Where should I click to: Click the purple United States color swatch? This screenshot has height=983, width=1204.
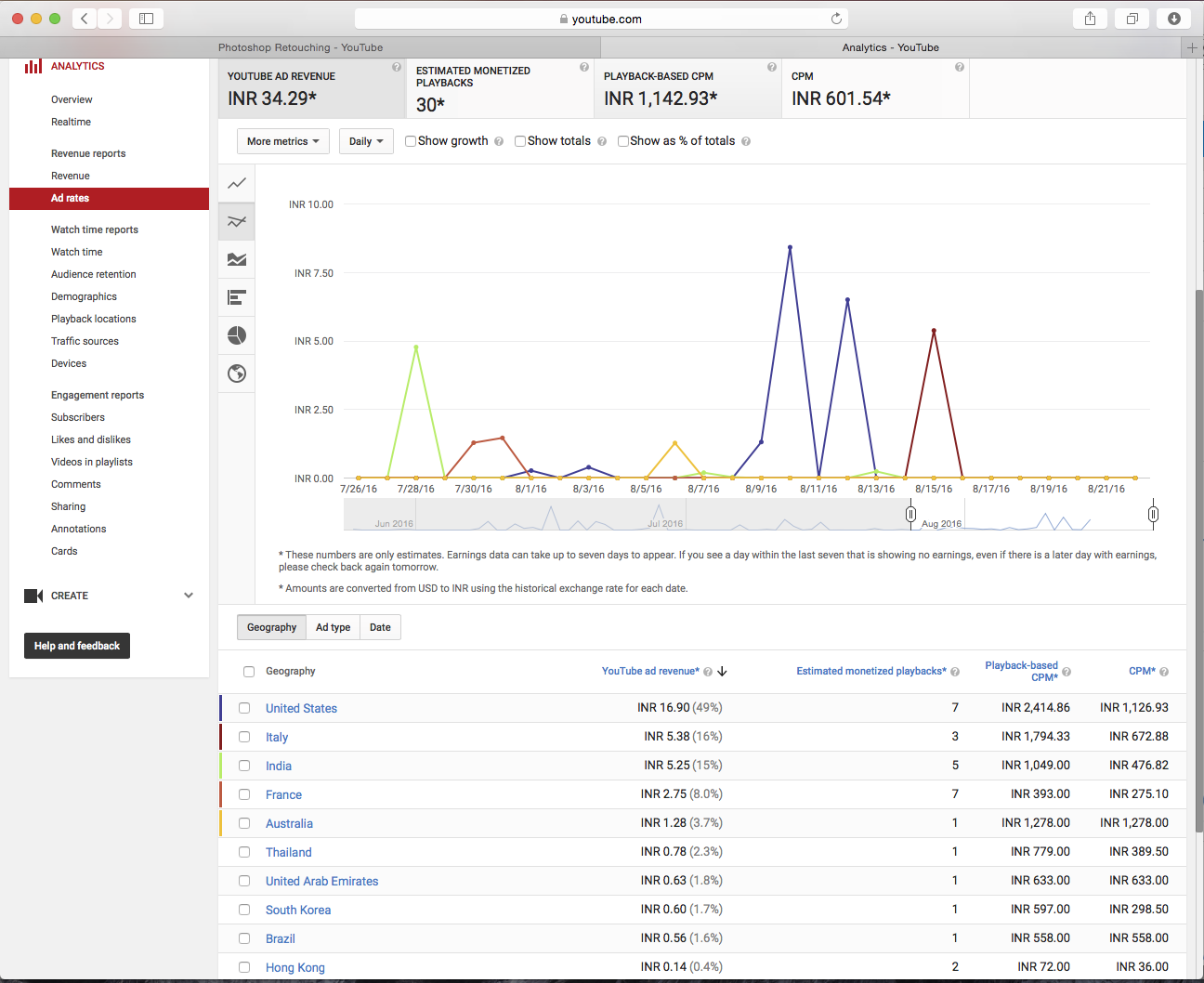pyautogui.click(x=220, y=708)
